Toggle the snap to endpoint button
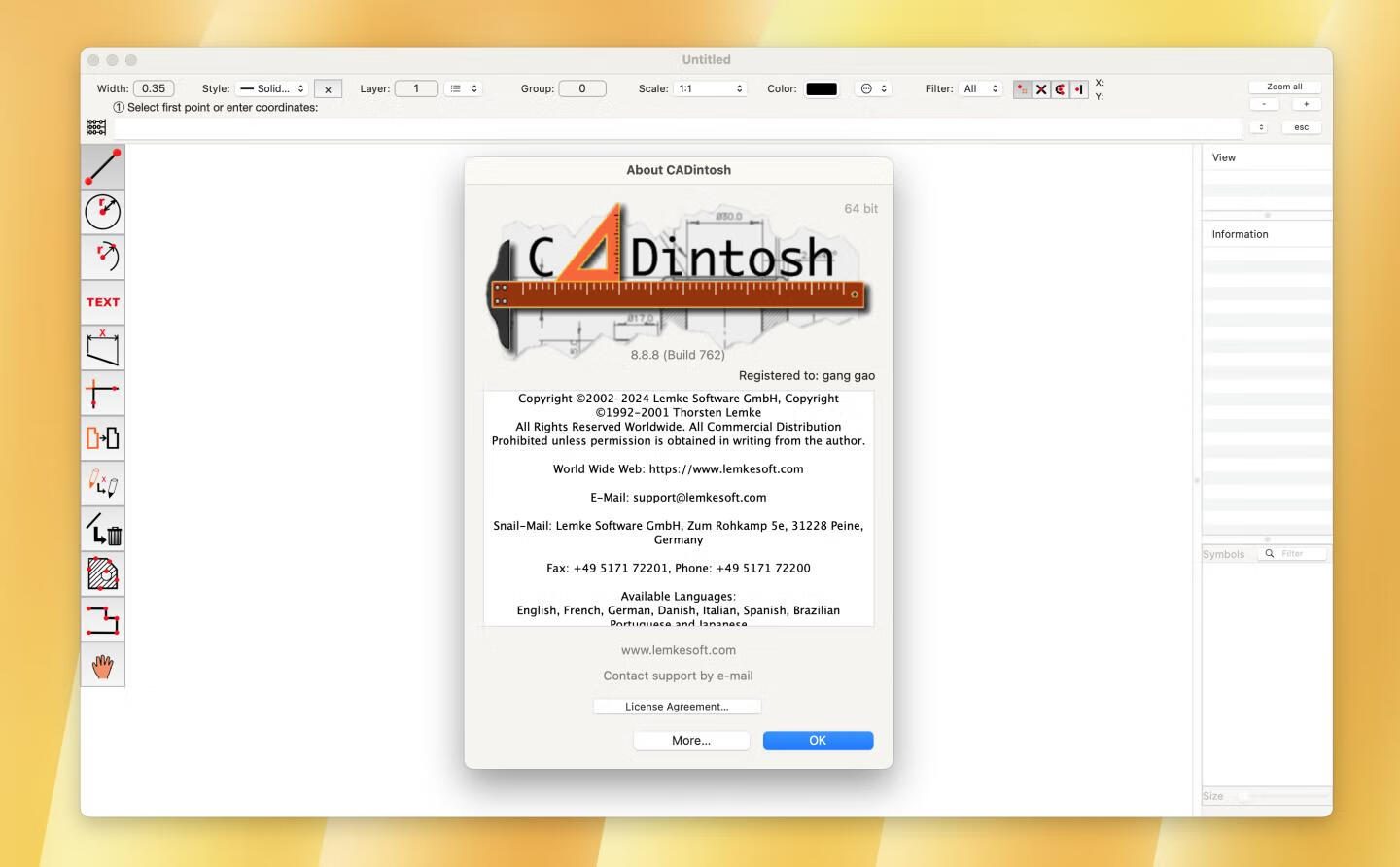The height and width of the screenshot is (867, 1400). (x=1022, y=89)
